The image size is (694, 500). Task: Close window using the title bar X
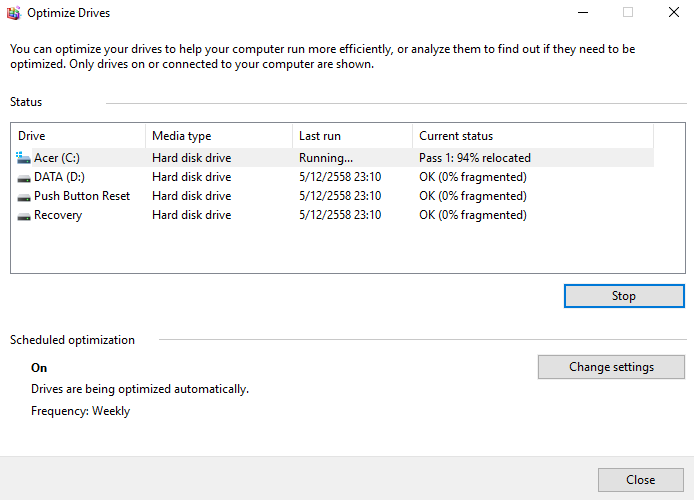coord(674,12)
